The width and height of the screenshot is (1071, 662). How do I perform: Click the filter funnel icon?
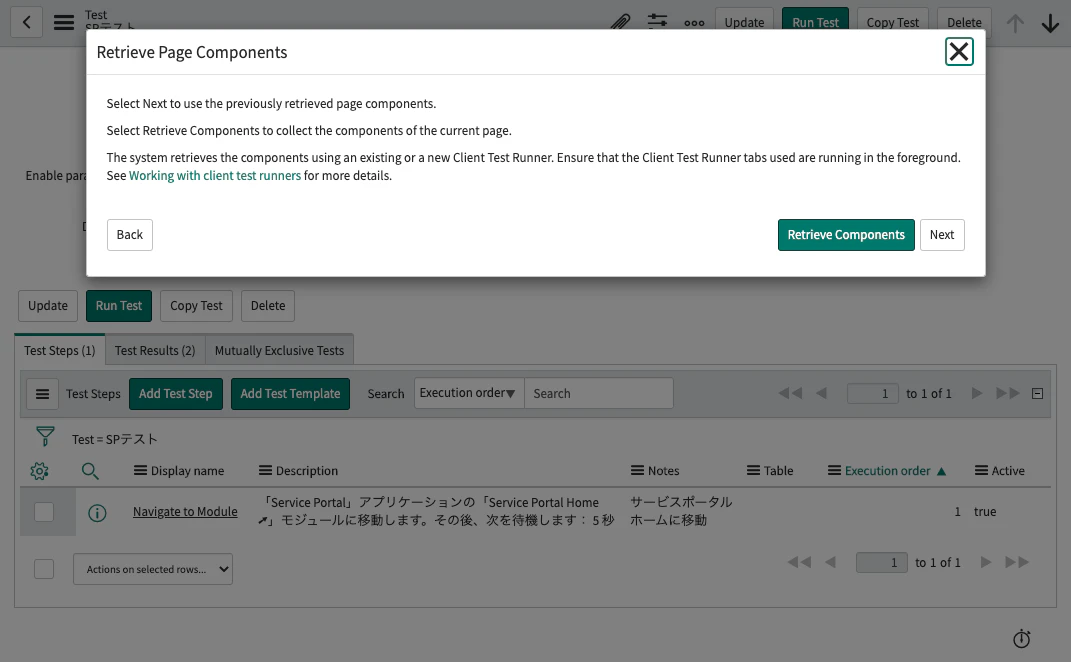pos(45,436)
